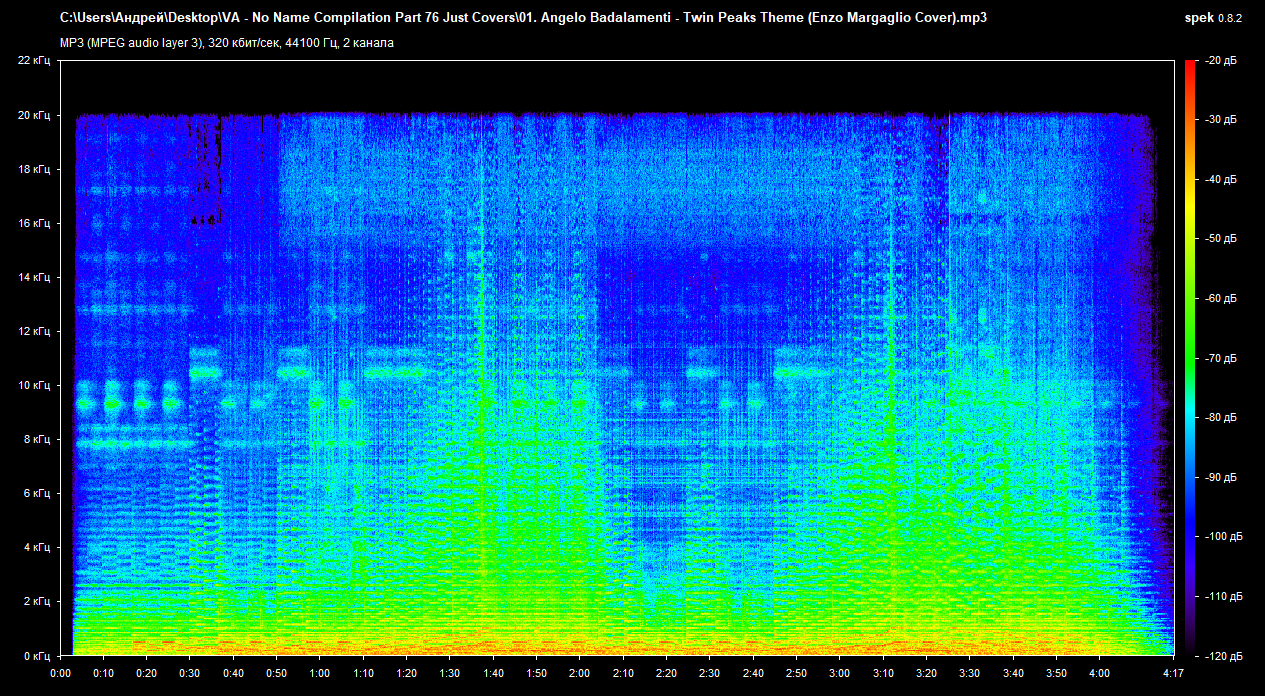Click the -60 дБ scale label
This screenshot has width=1265, height=696.
click(x=1222, y=299)
